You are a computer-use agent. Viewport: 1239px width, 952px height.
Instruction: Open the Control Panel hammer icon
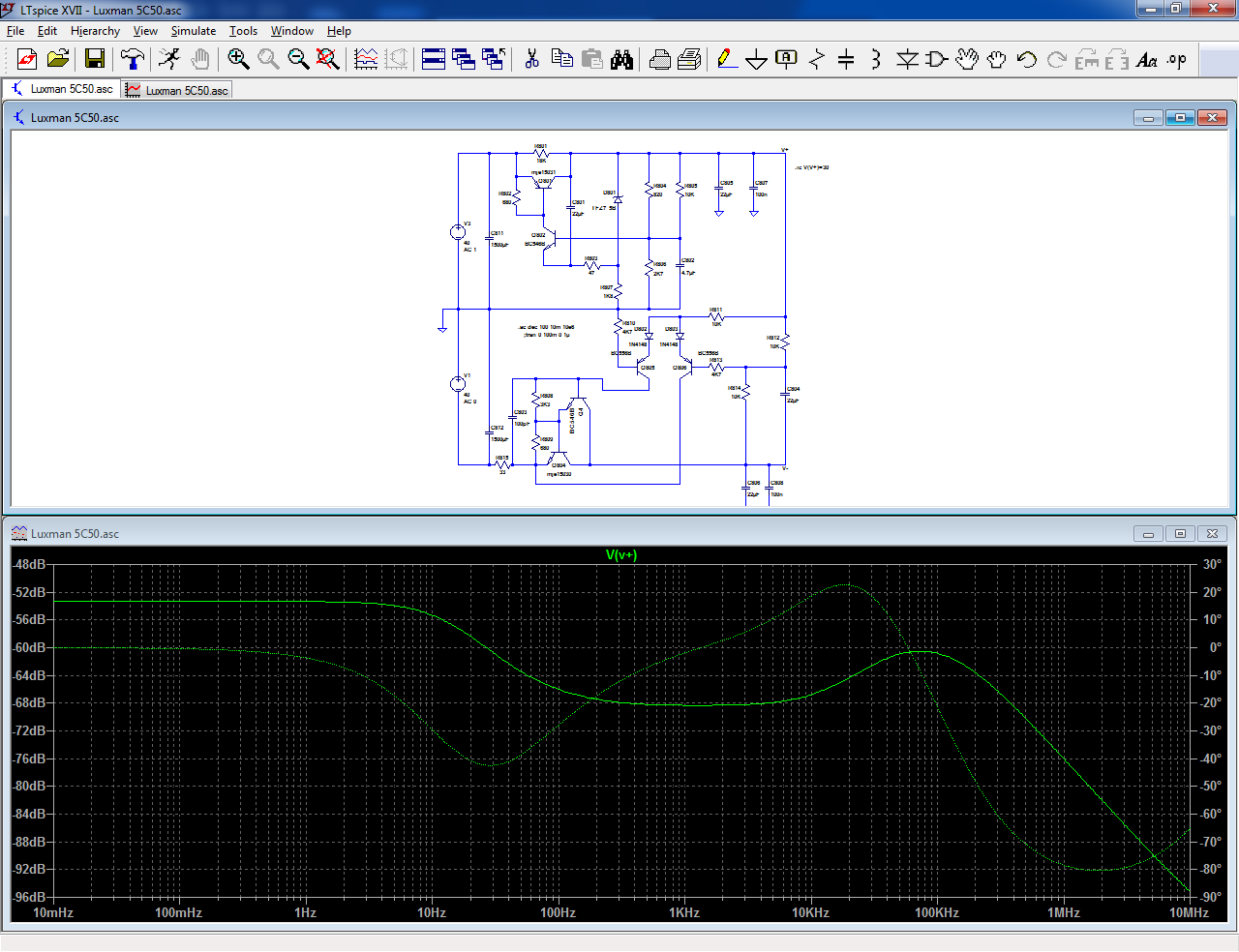(x=133, y=59)
